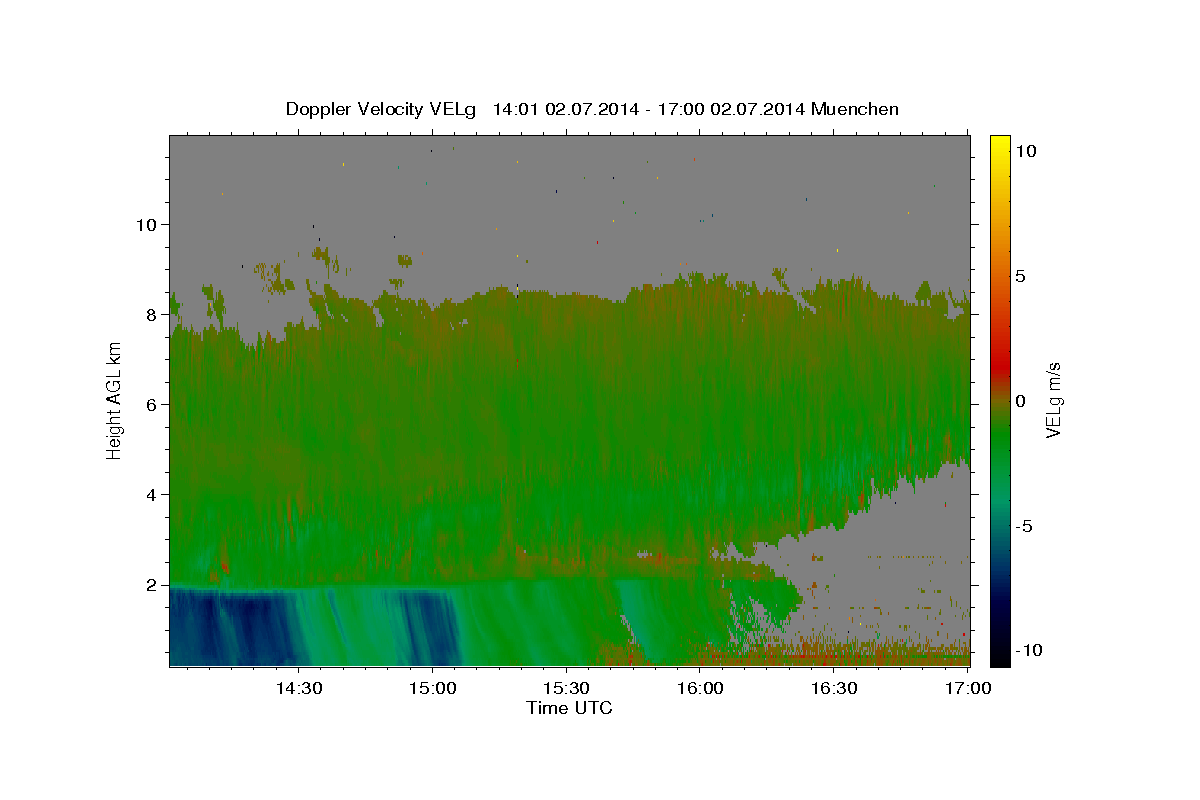Click the plot title 'Doppler Velocity VELg'

(383, 109)
